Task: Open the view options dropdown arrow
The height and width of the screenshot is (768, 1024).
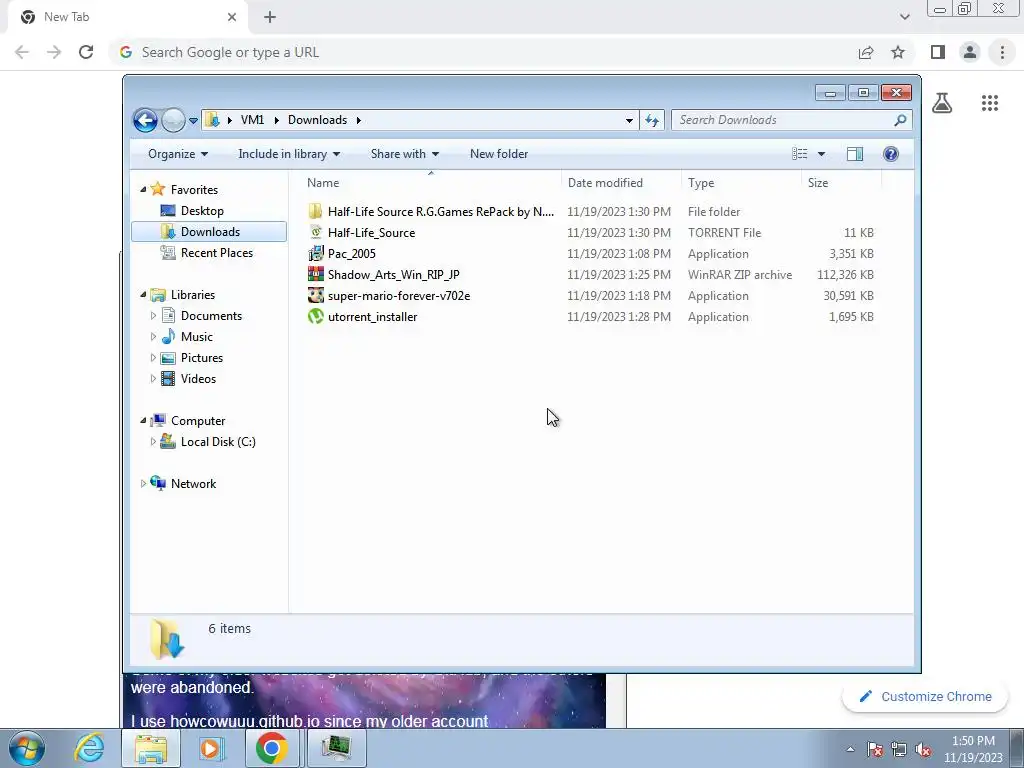Action: coord(821,154)
